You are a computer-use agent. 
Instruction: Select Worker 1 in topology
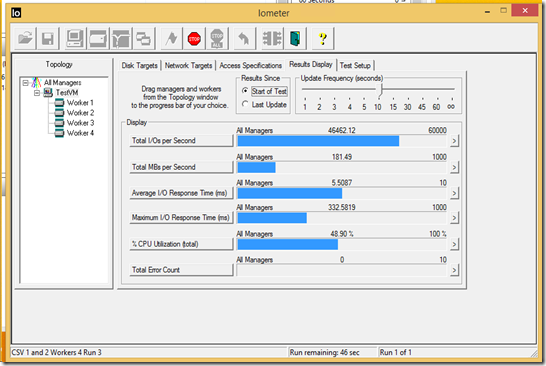point(80,103)
